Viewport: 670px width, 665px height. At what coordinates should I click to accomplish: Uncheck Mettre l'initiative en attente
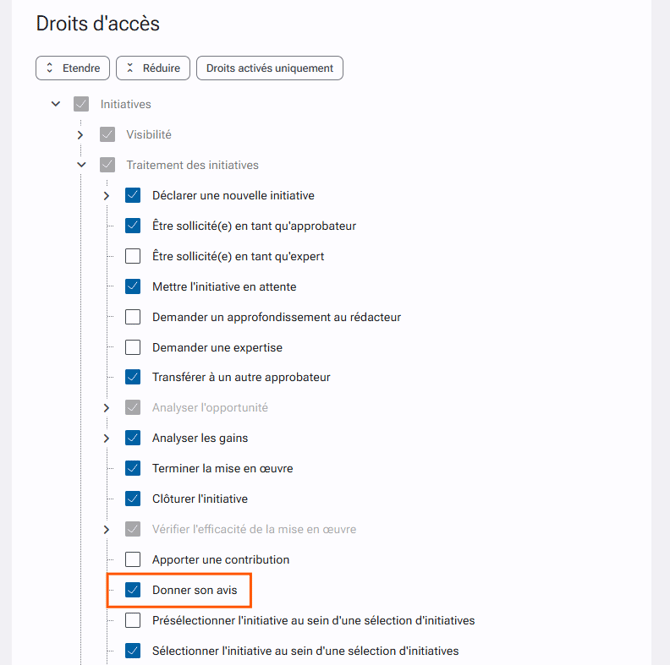pos(132,286)
